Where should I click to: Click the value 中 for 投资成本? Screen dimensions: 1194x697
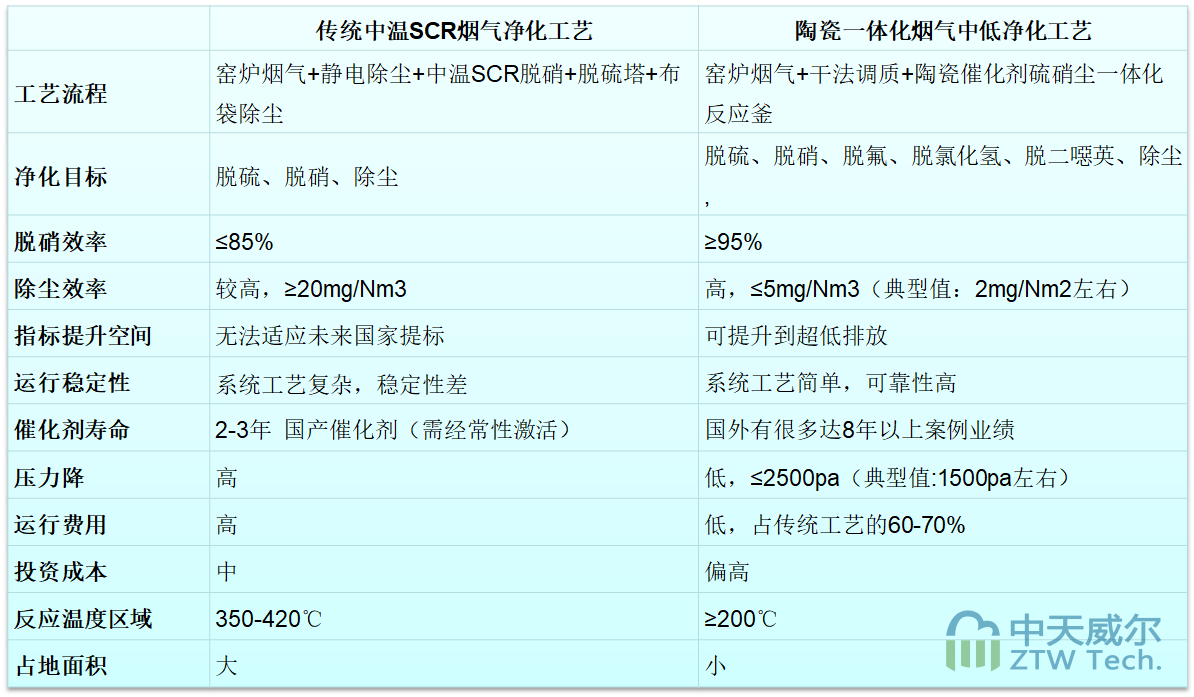(x=226, y=571)
